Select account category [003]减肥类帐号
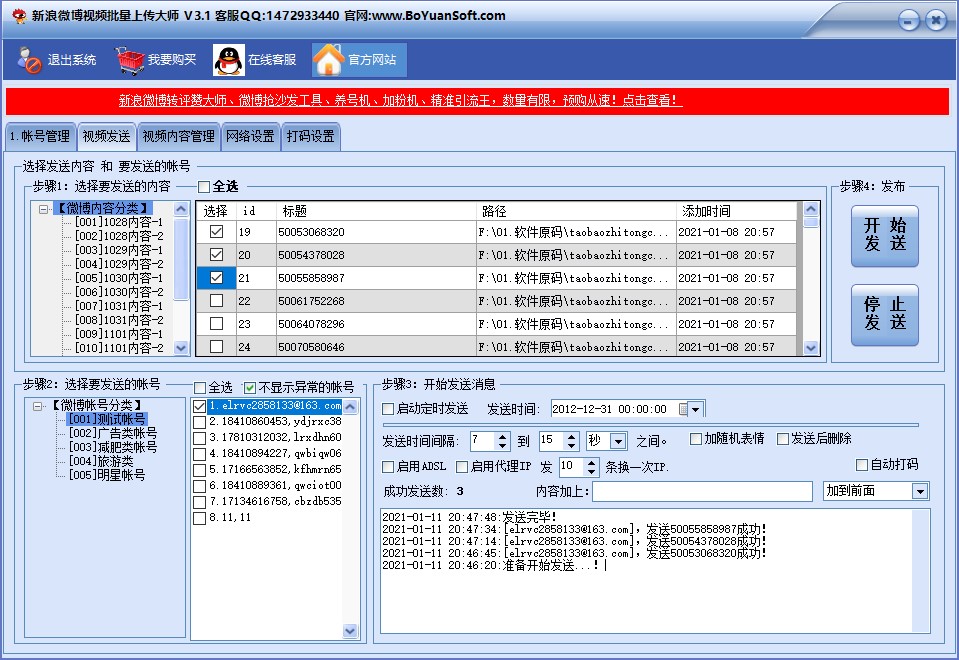Image resolution: width=959 pixels, height=660 pixels. (113, 447)
